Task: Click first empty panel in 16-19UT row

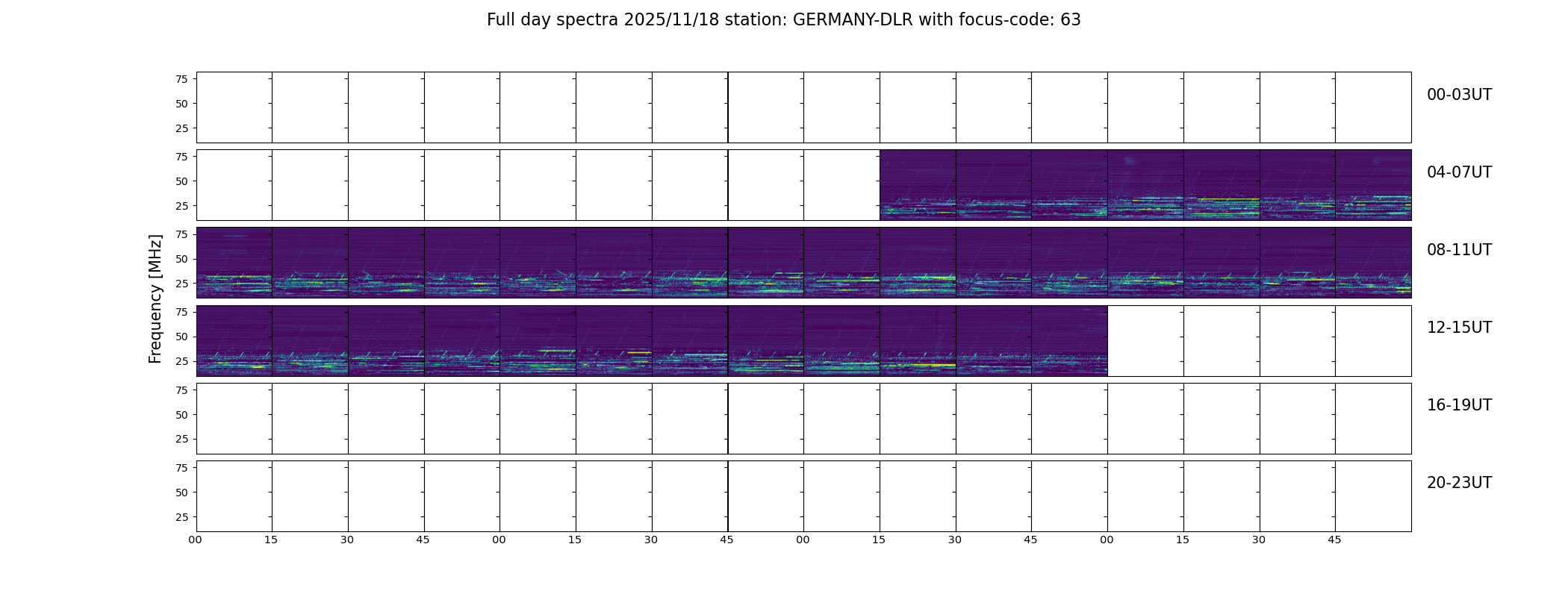Action: [234, 419]
